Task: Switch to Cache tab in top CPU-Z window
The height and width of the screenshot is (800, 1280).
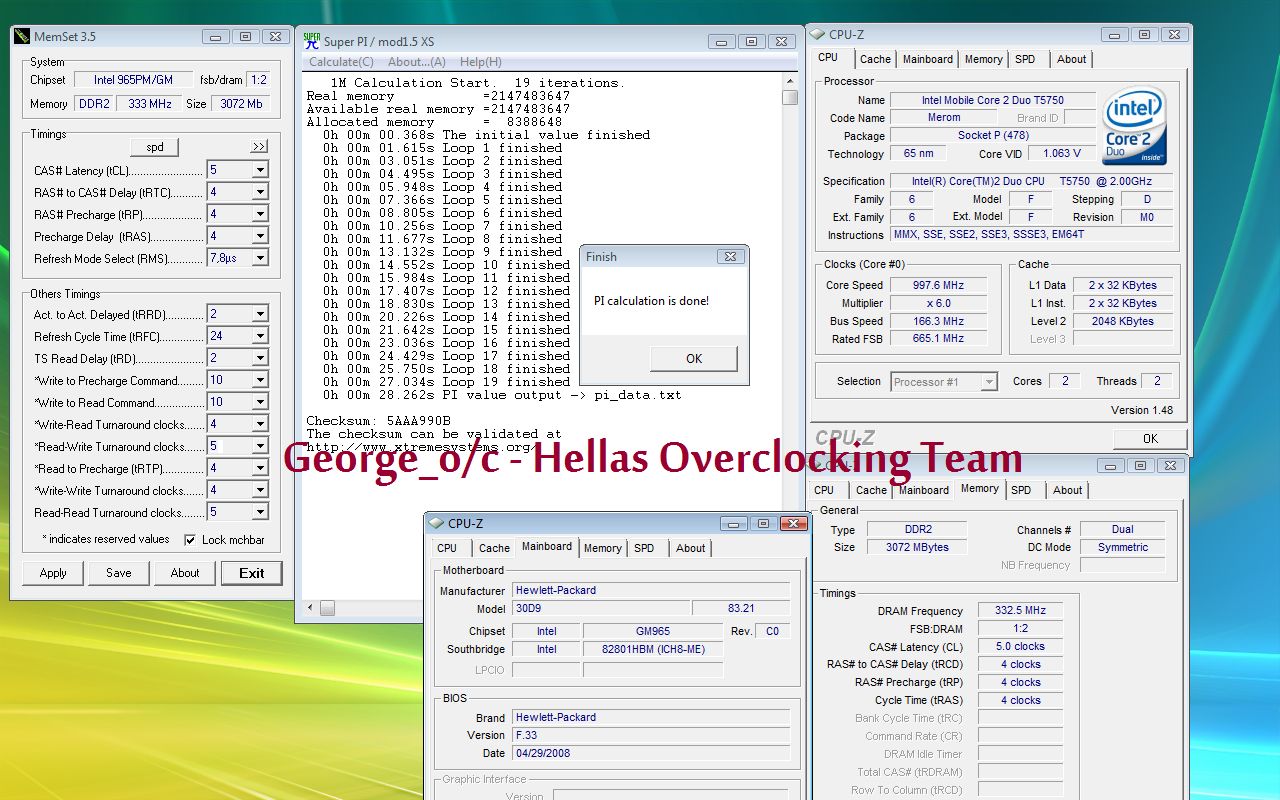Action: coord(875,59)
